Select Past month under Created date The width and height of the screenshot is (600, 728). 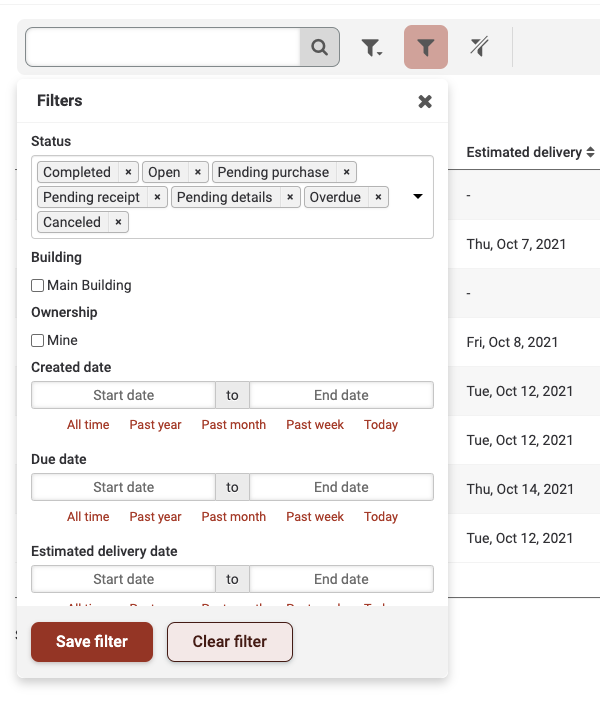point(234,424)
